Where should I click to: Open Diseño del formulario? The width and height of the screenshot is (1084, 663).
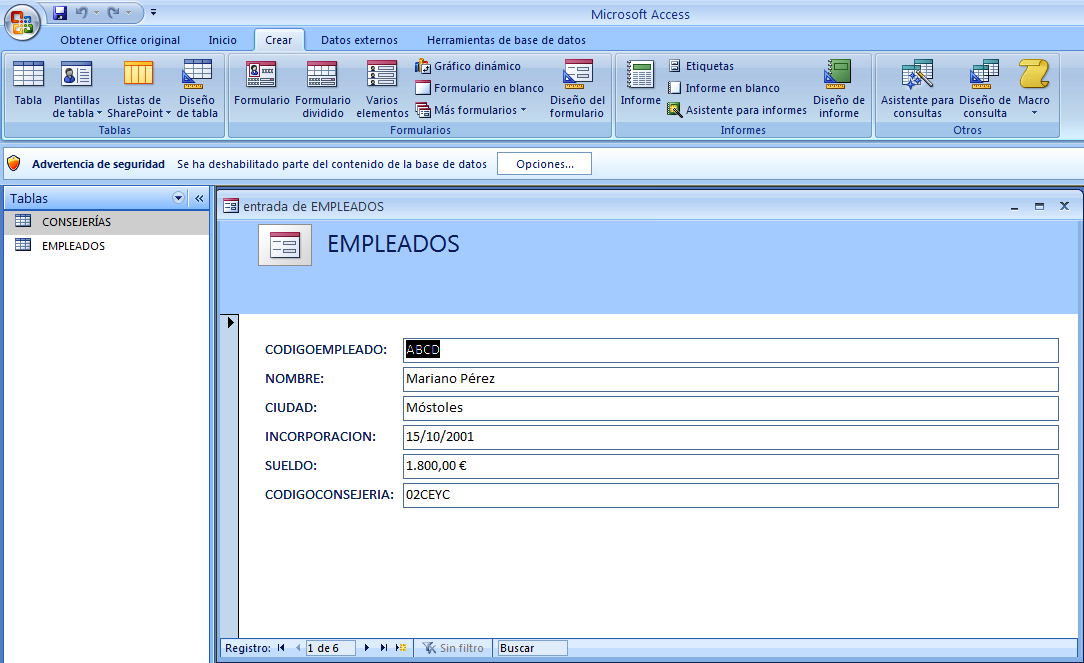577,87
